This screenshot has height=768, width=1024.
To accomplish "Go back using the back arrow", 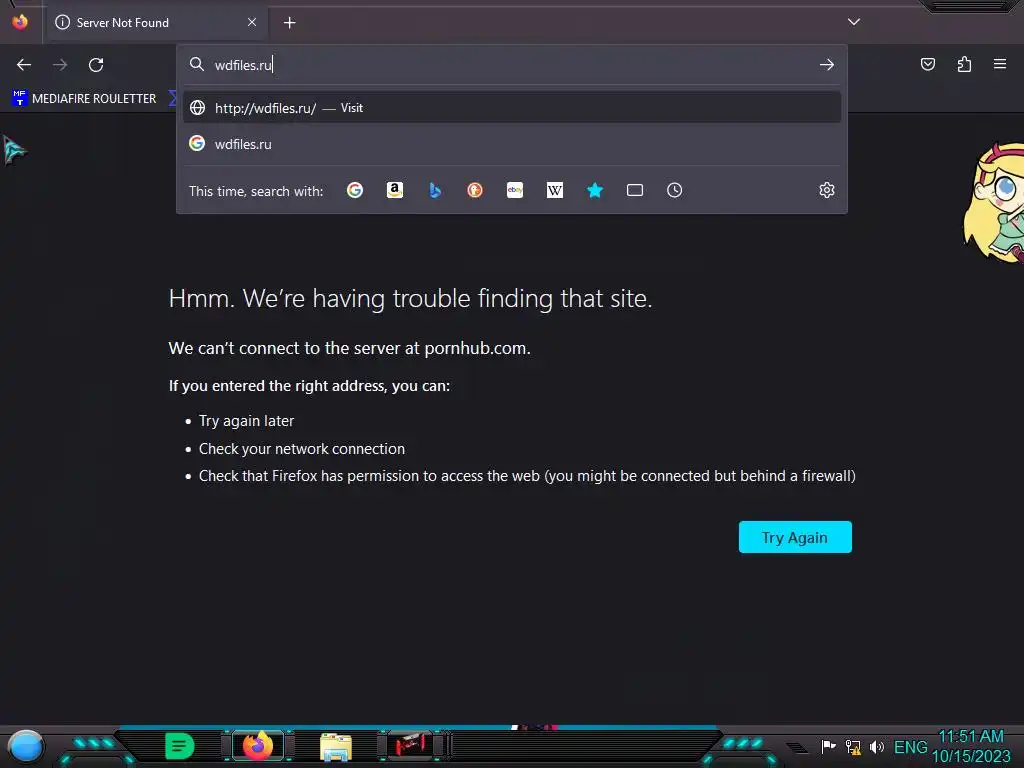I will pyautogui.click(x=24, y=65).
